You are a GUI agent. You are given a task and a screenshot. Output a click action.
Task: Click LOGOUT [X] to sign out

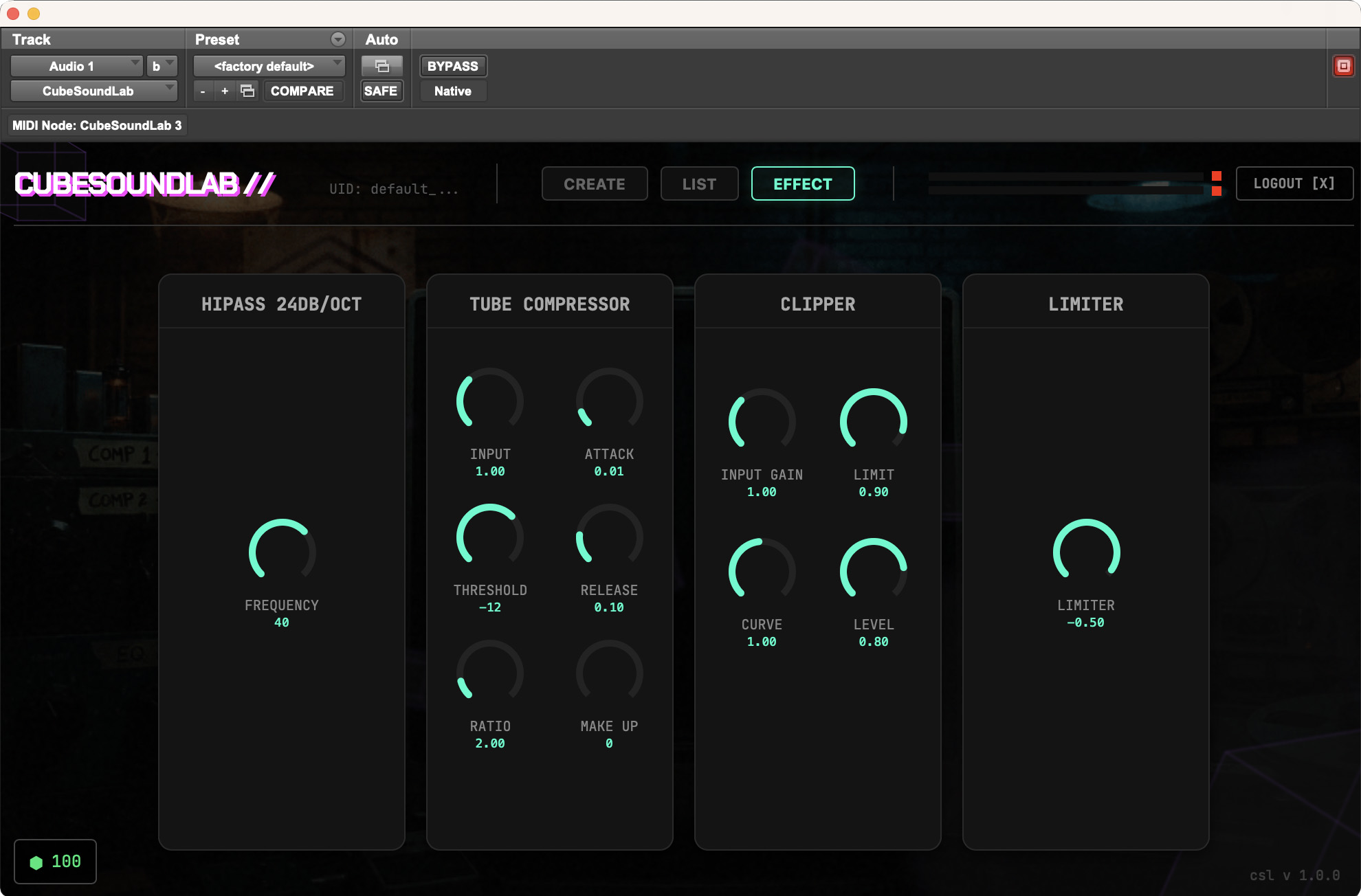click(x=1294, y=183)
